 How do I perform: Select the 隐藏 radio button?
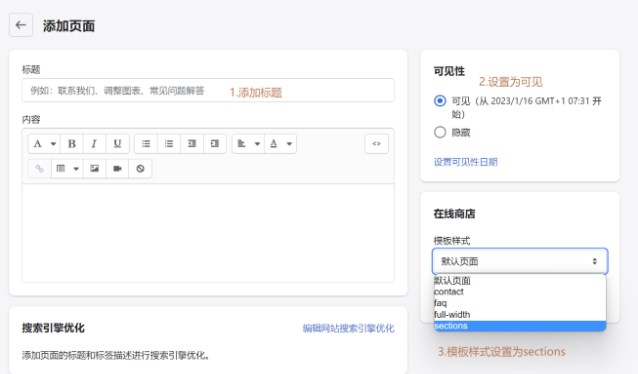click(x=440, y=132)
